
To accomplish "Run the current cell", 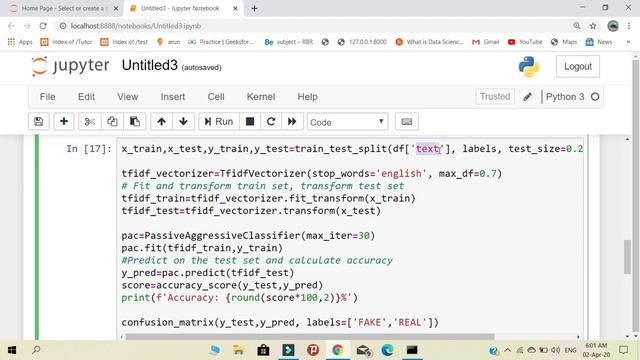I will pos(219,122).
